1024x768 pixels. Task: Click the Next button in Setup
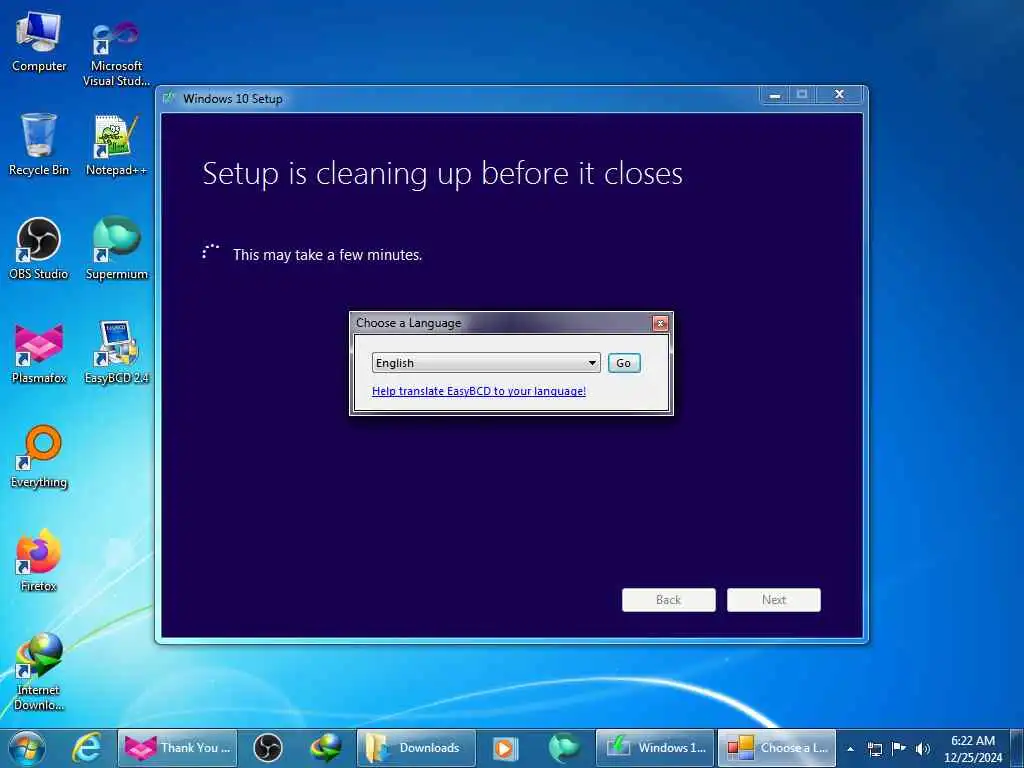[x=774, y=600]
